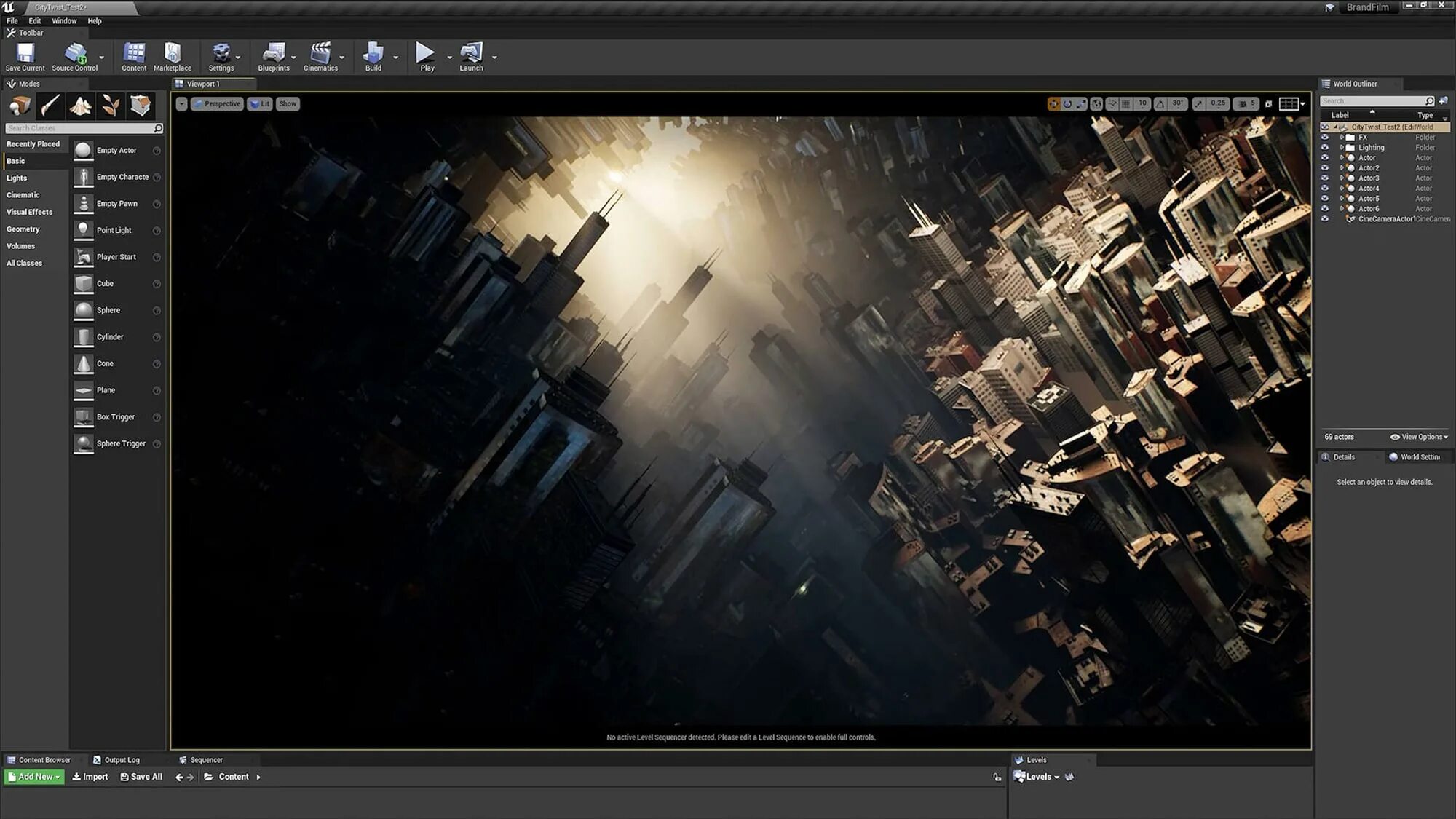Open the Window menu
The width and height of the screenshot is (1456, 819).
[x=64, y=21]
